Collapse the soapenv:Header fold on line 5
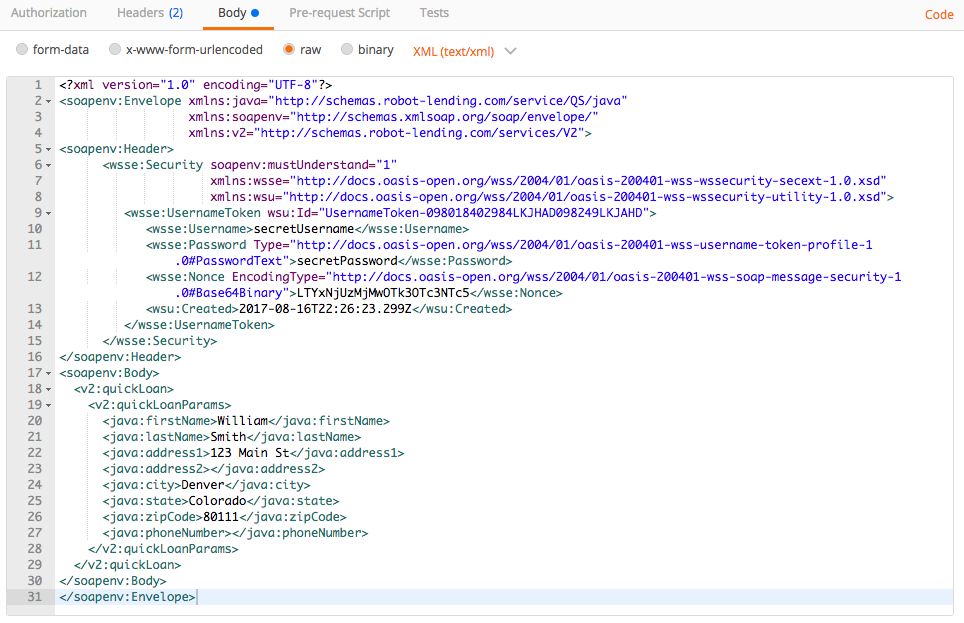Viewport: 964px width, 623px height. (x=49, y=149)
